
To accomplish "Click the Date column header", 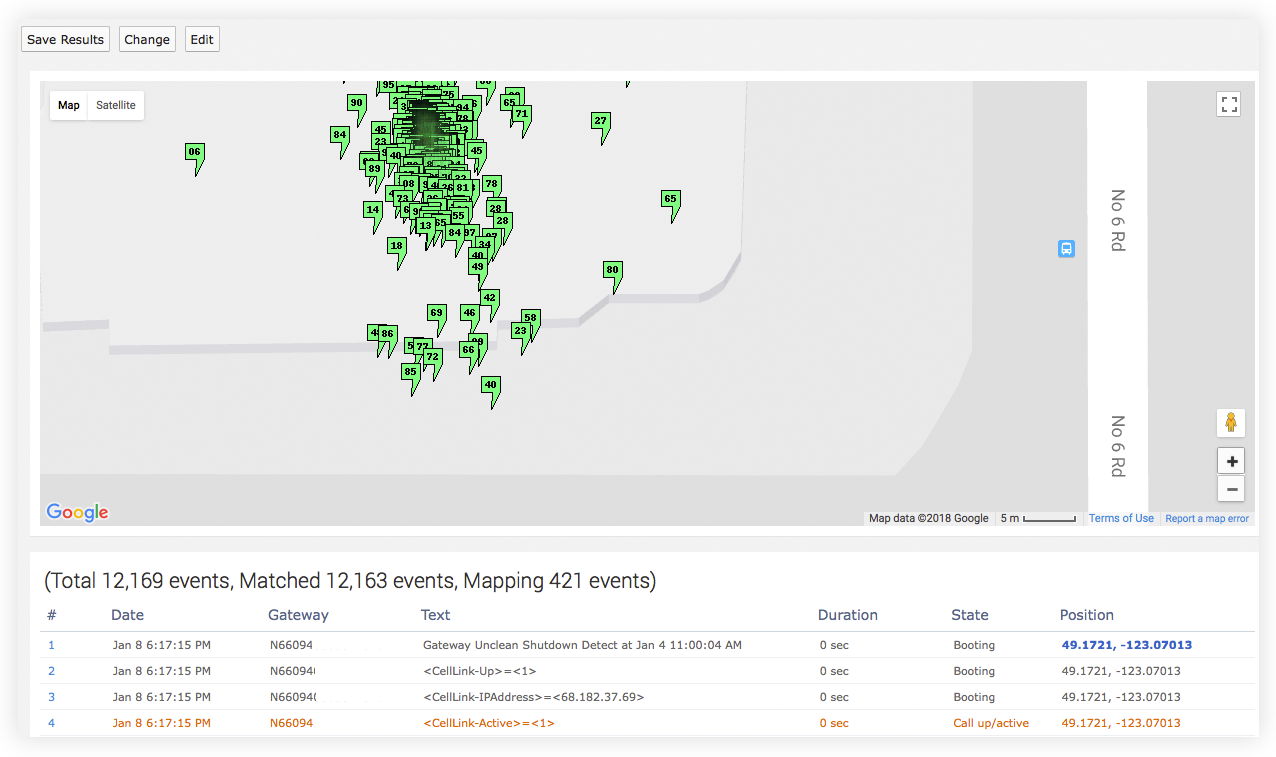I will point(128,615).
